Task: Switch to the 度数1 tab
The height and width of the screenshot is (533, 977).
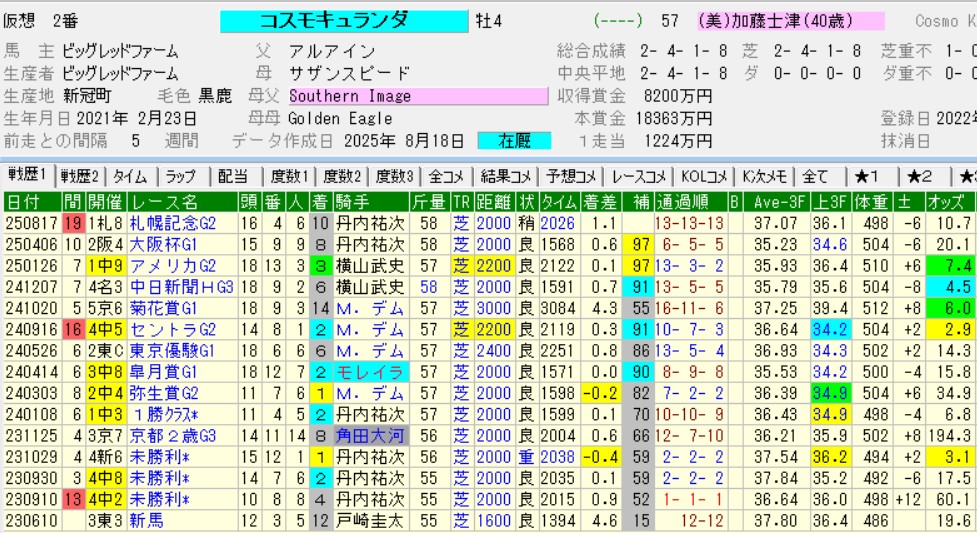Action: (289, 176)
